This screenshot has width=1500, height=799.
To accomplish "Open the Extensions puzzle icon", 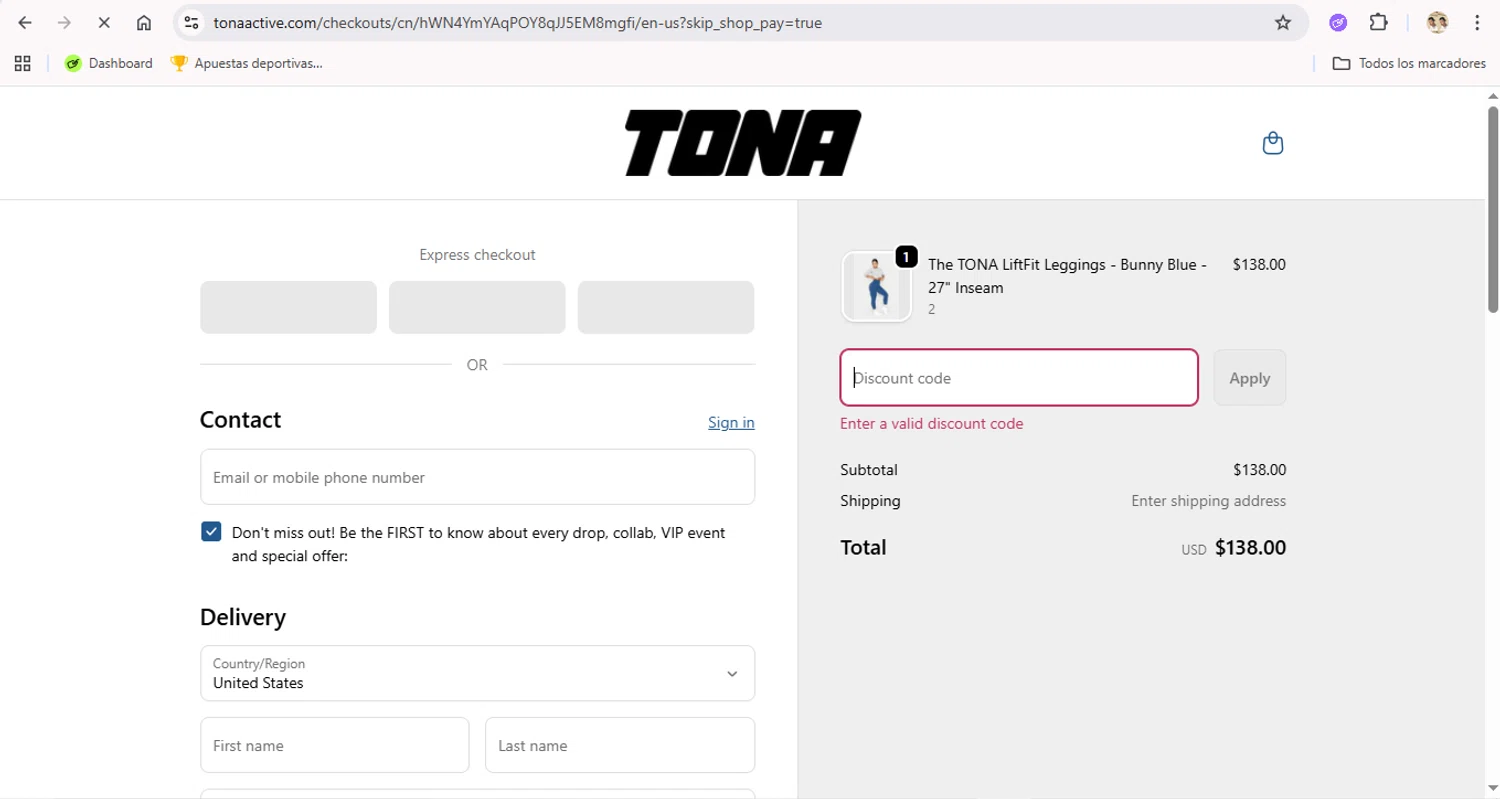I will 1378,23.
